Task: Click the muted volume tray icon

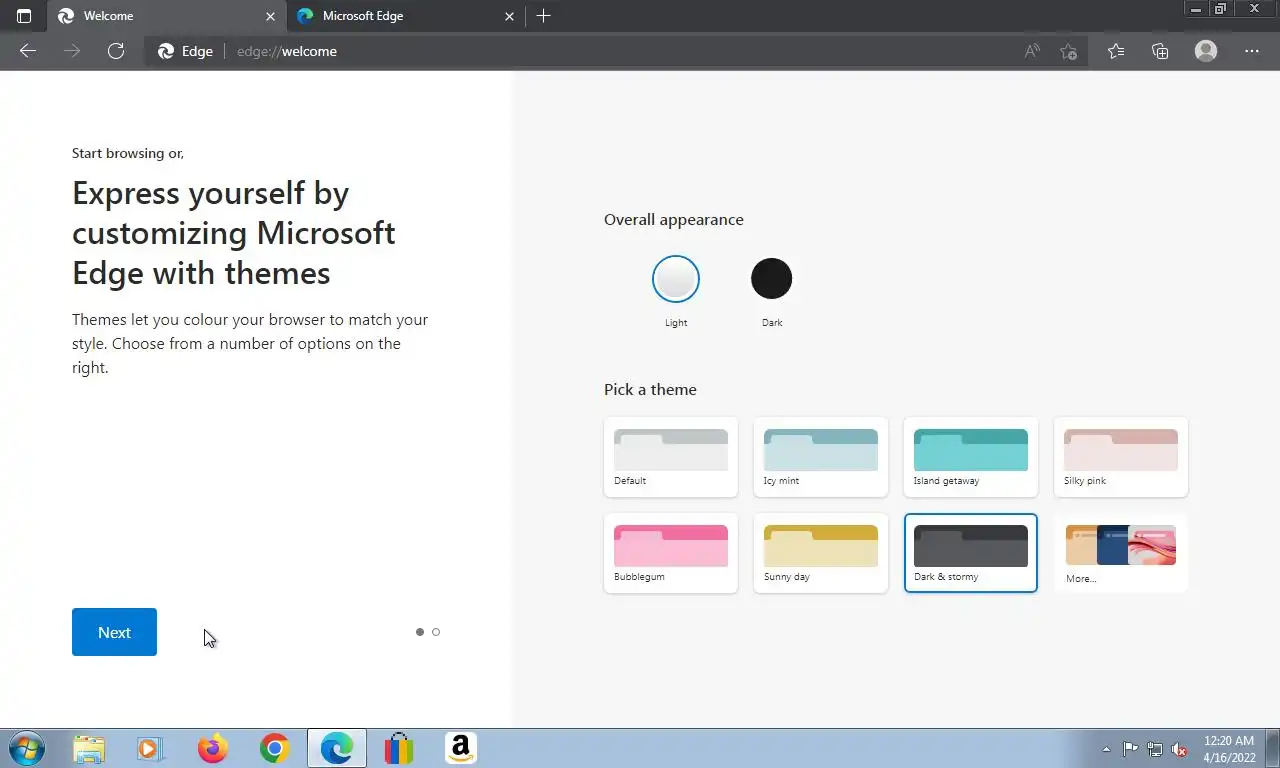Action: (x=1179, y=749)
